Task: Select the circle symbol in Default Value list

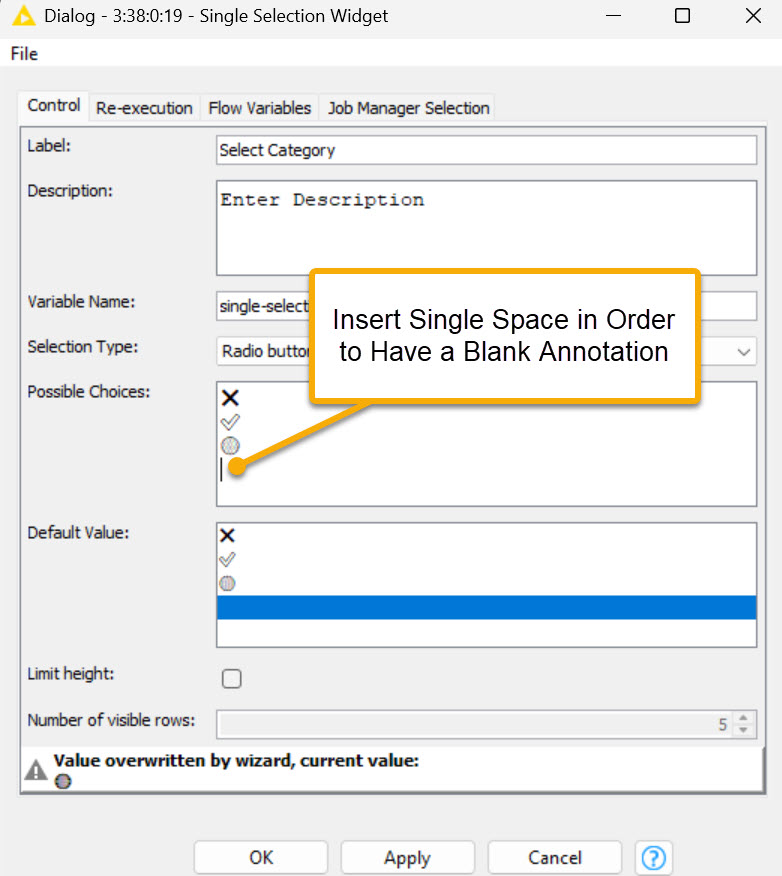Action: click(x=228, y=583)
